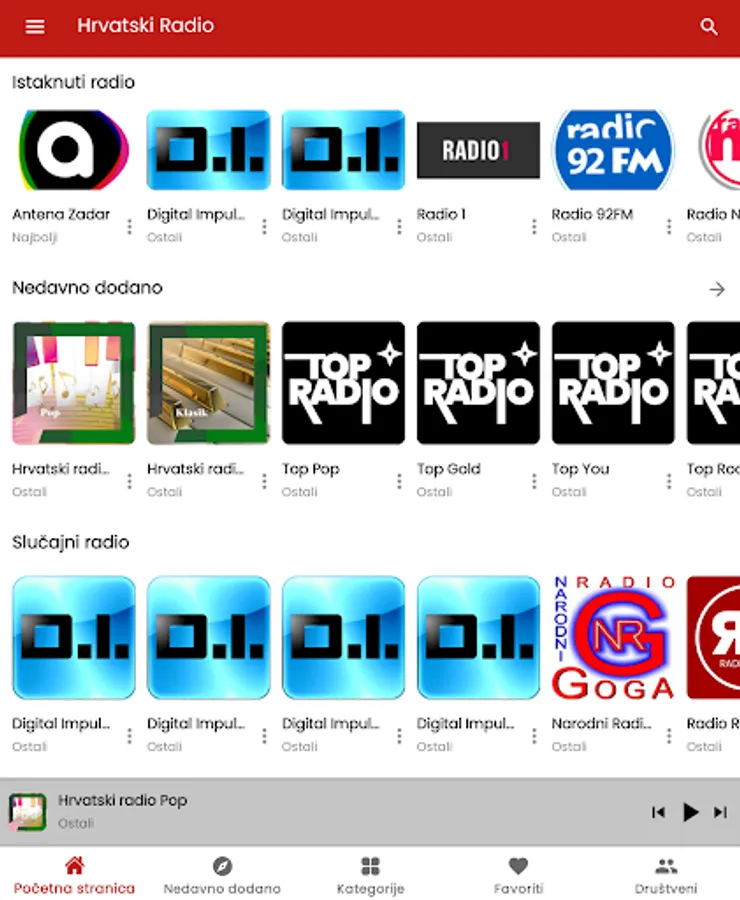The height and width of the screenshot is (900, 740).
Task: Open more options for Top You
Action: 669,481
